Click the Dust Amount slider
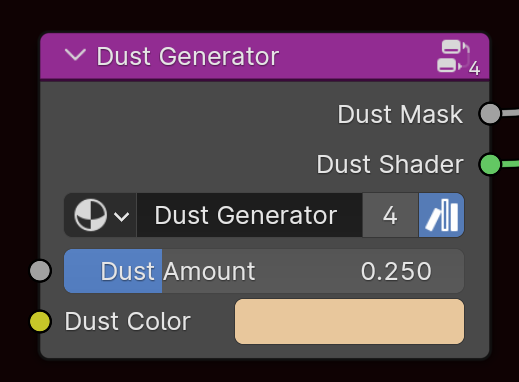 point(264,271)
